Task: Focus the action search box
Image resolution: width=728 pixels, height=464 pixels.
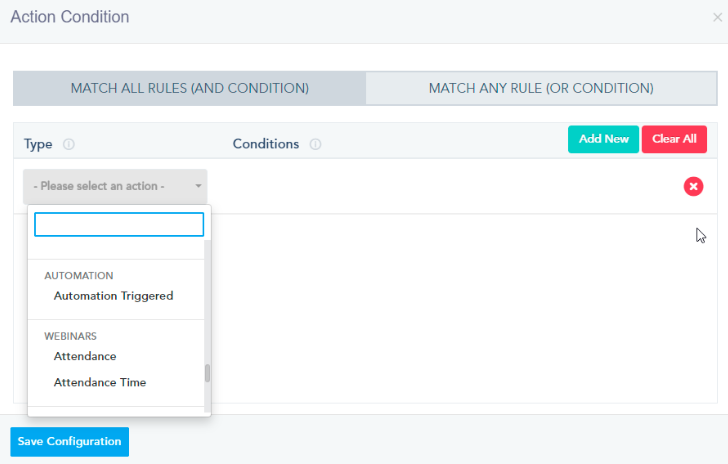Action: tap(118, 224)
